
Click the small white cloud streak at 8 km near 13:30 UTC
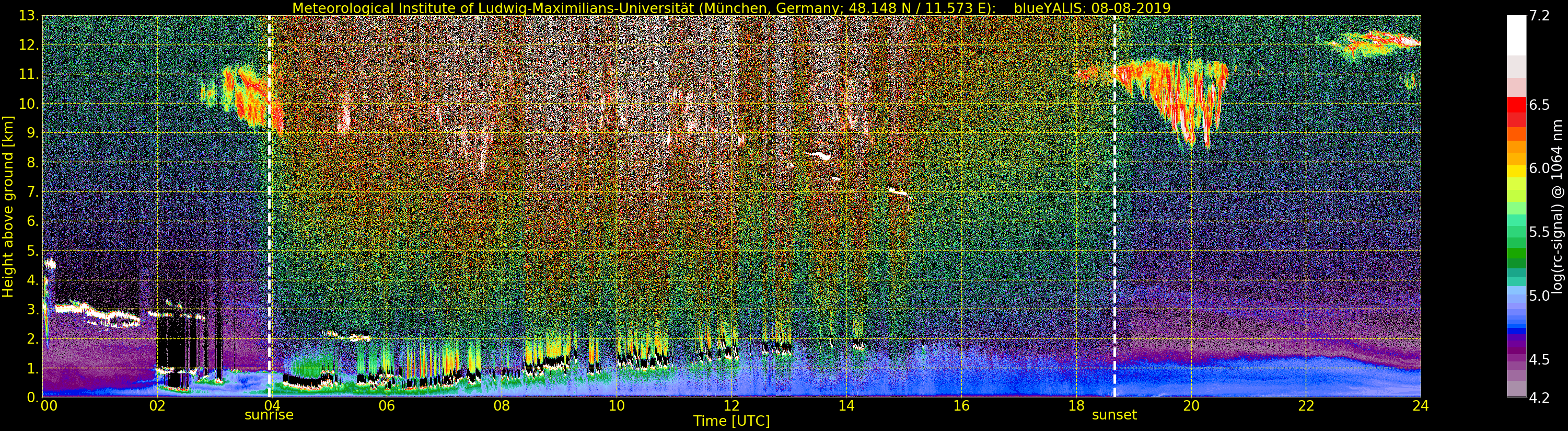coord(819,156)
